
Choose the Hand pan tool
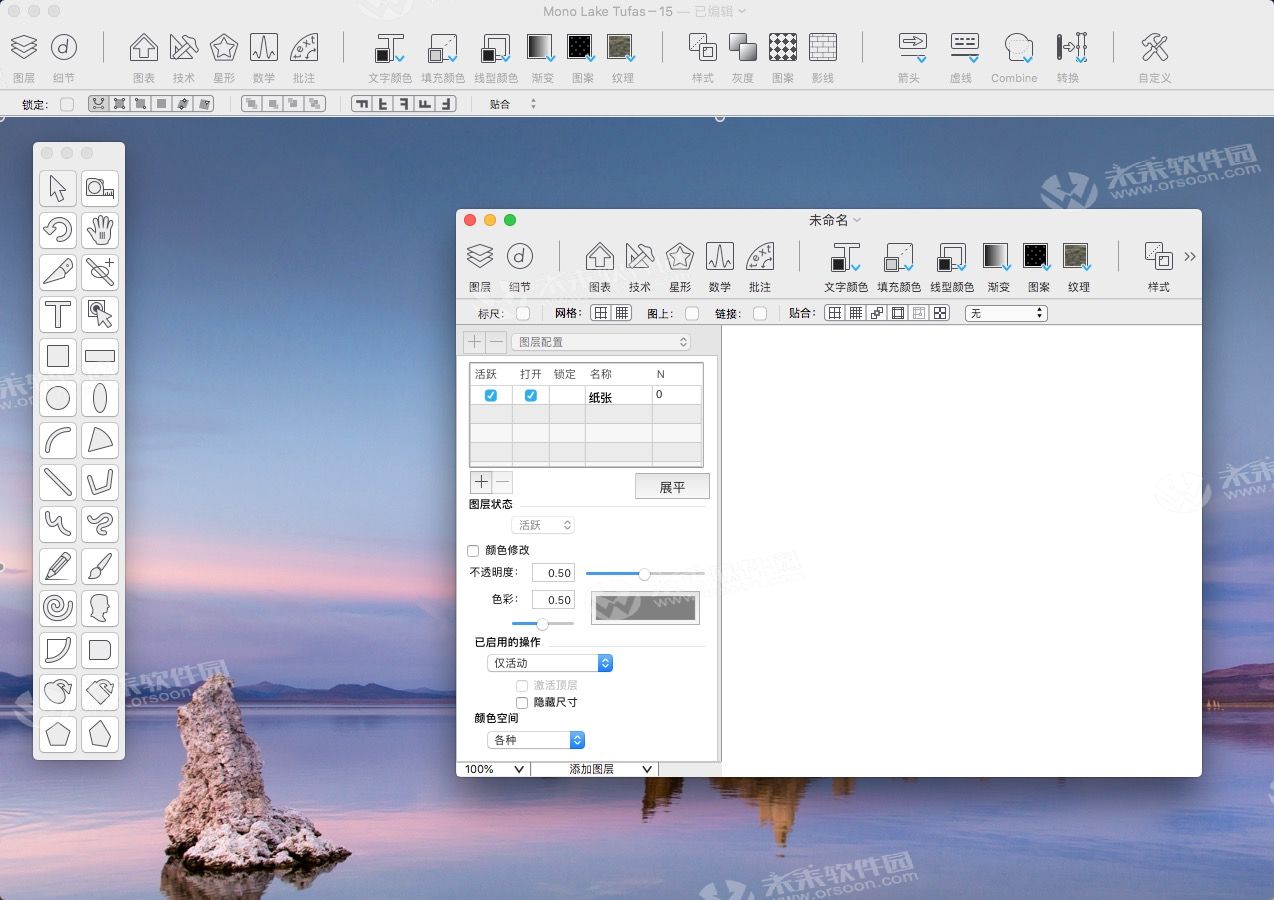[x=100, y=230]
